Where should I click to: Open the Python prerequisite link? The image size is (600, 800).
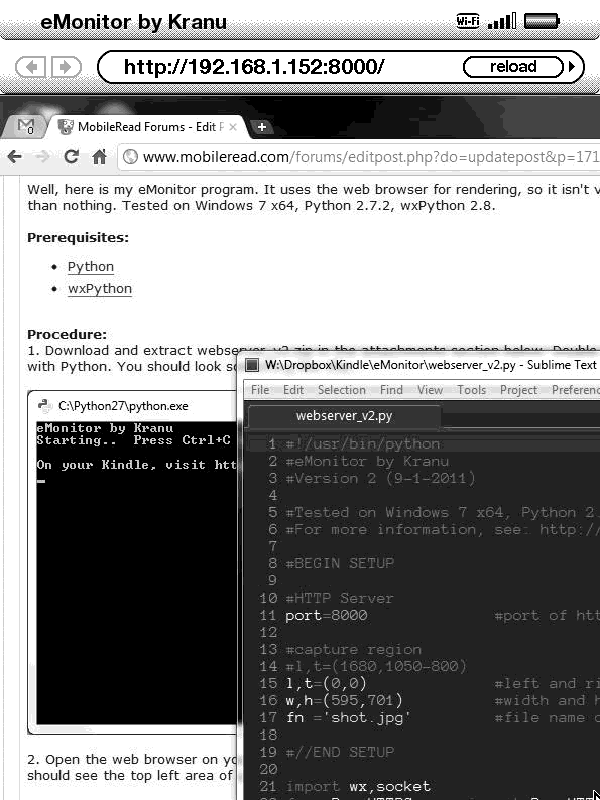pyautogui.click(x=91, y=267)
